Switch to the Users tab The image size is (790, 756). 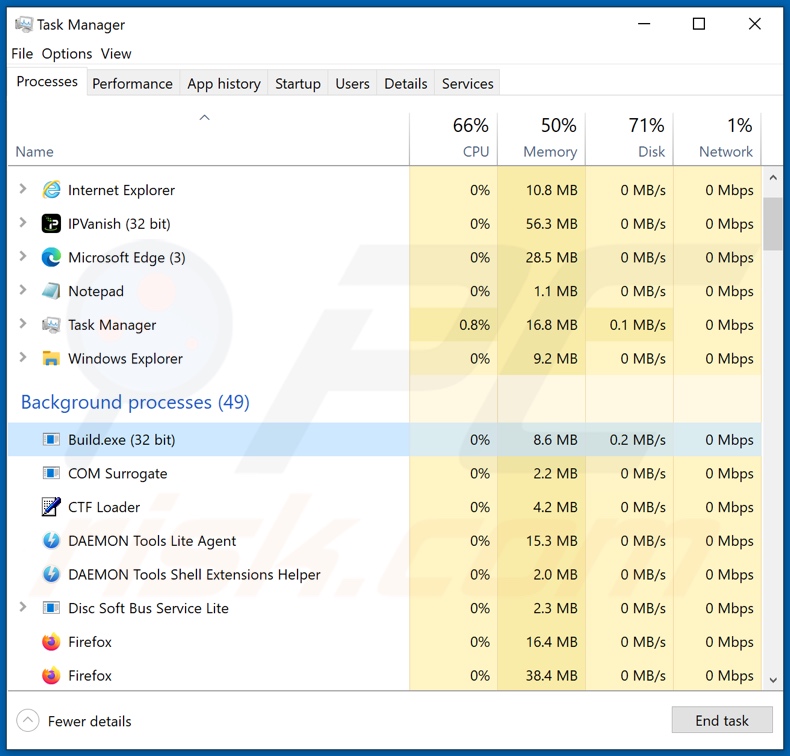point(352,84)
